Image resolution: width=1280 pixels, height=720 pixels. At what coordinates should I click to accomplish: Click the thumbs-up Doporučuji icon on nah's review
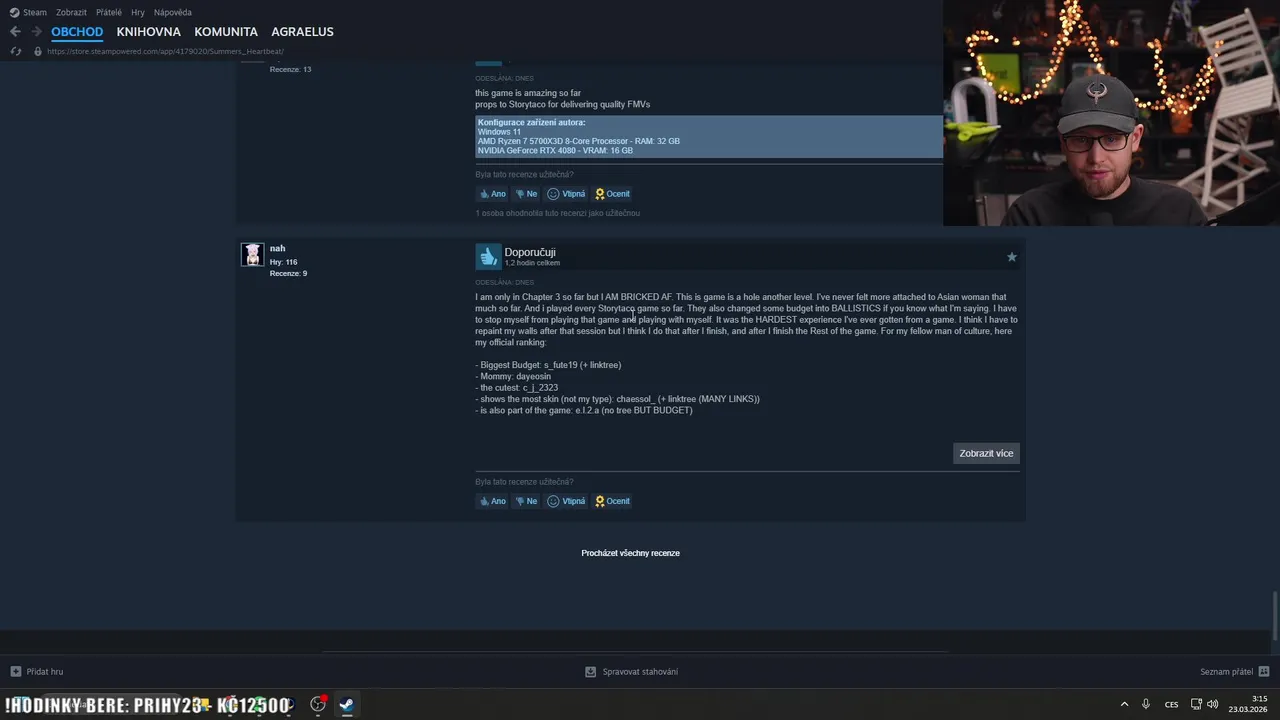[488, 257]
